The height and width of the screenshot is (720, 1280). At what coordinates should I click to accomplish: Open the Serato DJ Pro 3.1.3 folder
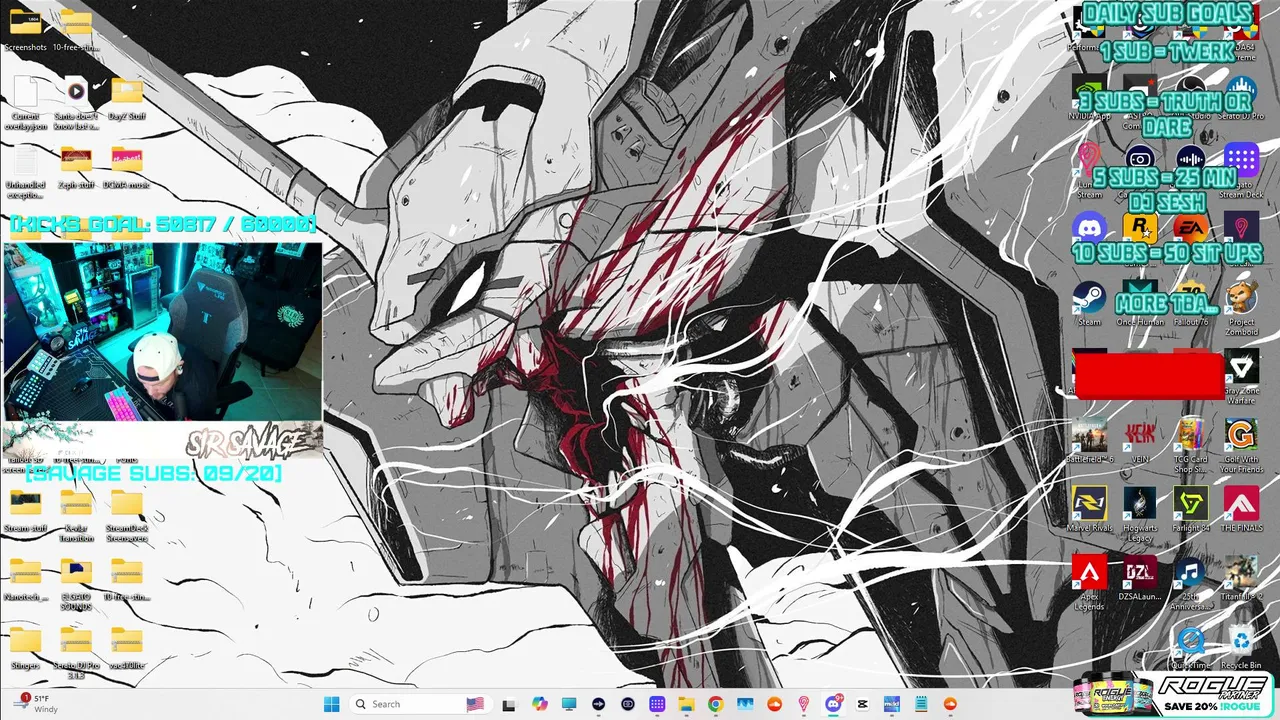(76, 653)
